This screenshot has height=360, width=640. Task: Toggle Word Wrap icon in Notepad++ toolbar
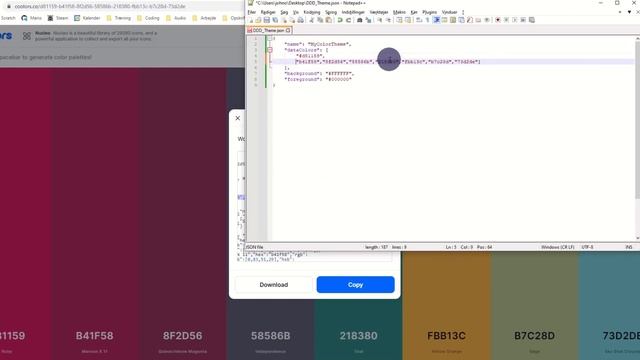point(419,20)
